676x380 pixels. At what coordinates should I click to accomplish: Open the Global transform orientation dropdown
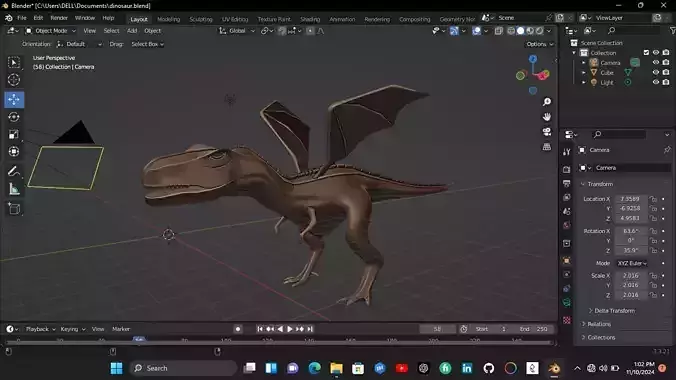coord(237,31)
